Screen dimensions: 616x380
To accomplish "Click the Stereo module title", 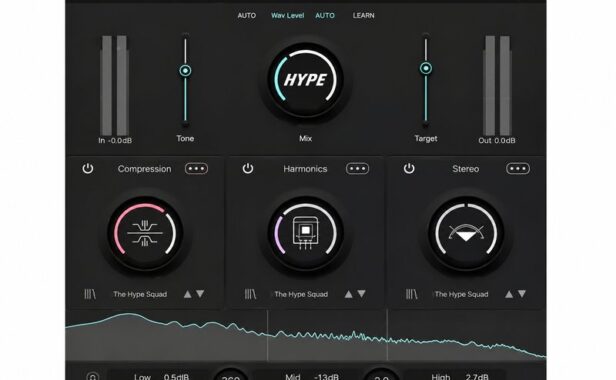I will [x=466, y=169].
